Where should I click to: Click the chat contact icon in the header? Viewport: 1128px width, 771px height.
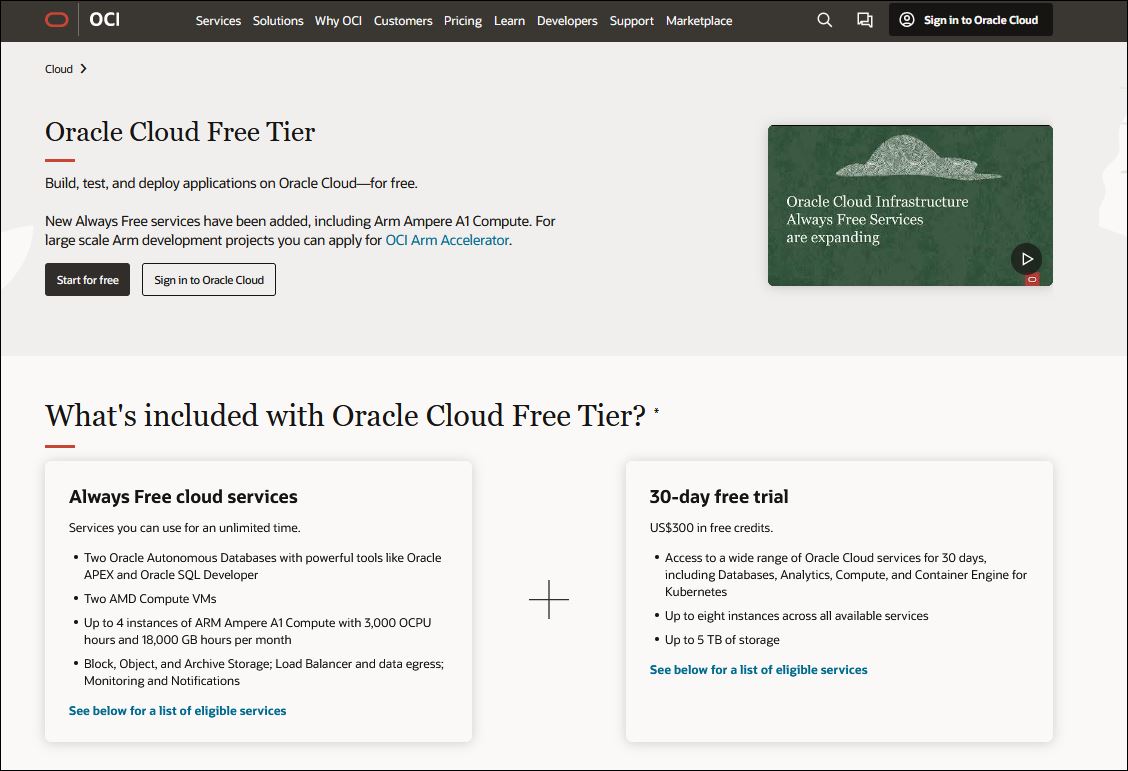pos(864,20)
